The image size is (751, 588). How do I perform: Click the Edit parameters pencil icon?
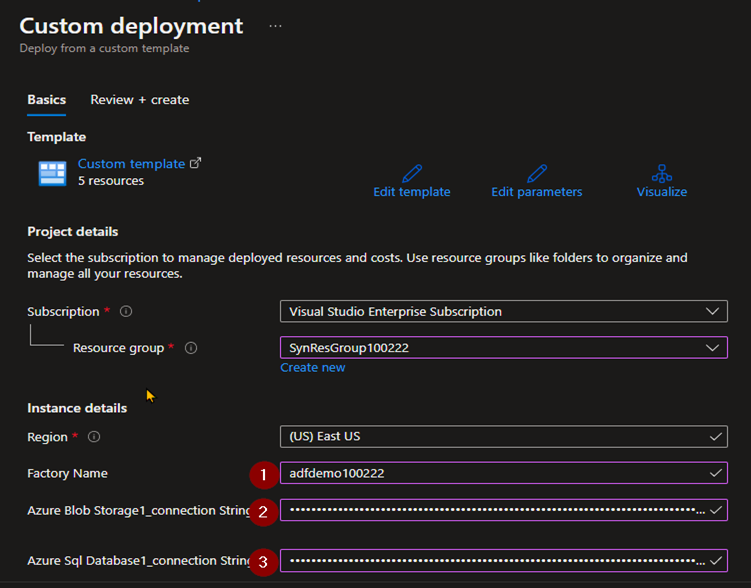[537, 173]
